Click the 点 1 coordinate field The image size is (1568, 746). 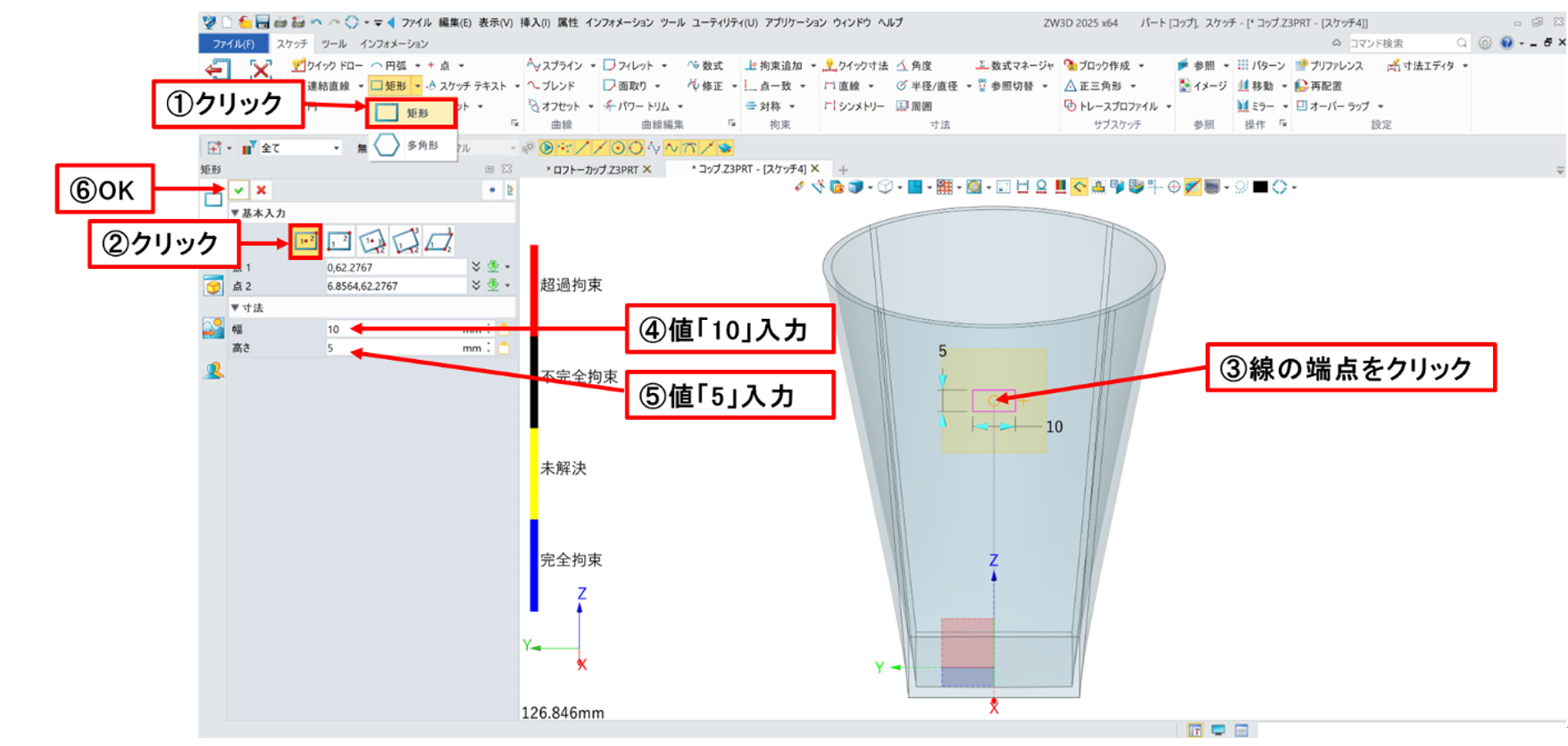pos(396,267)
